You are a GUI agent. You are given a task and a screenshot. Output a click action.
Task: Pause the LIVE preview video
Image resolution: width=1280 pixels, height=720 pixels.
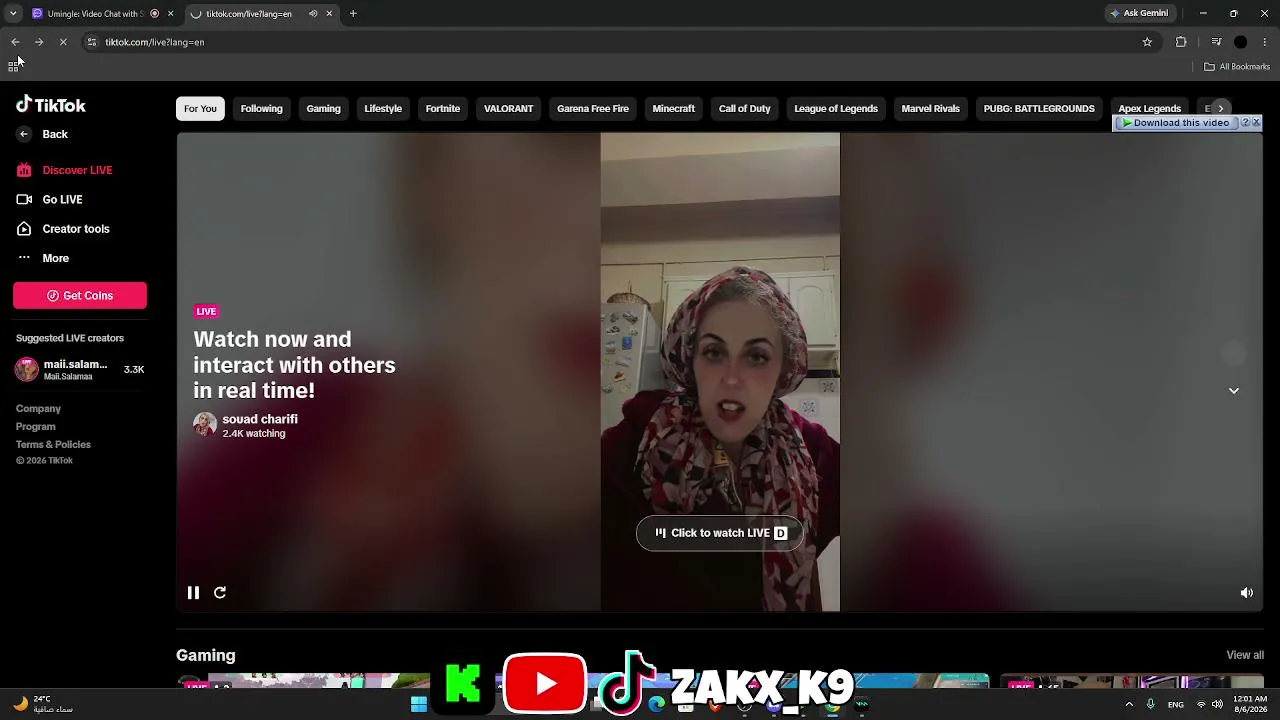[x=193, y=593]
